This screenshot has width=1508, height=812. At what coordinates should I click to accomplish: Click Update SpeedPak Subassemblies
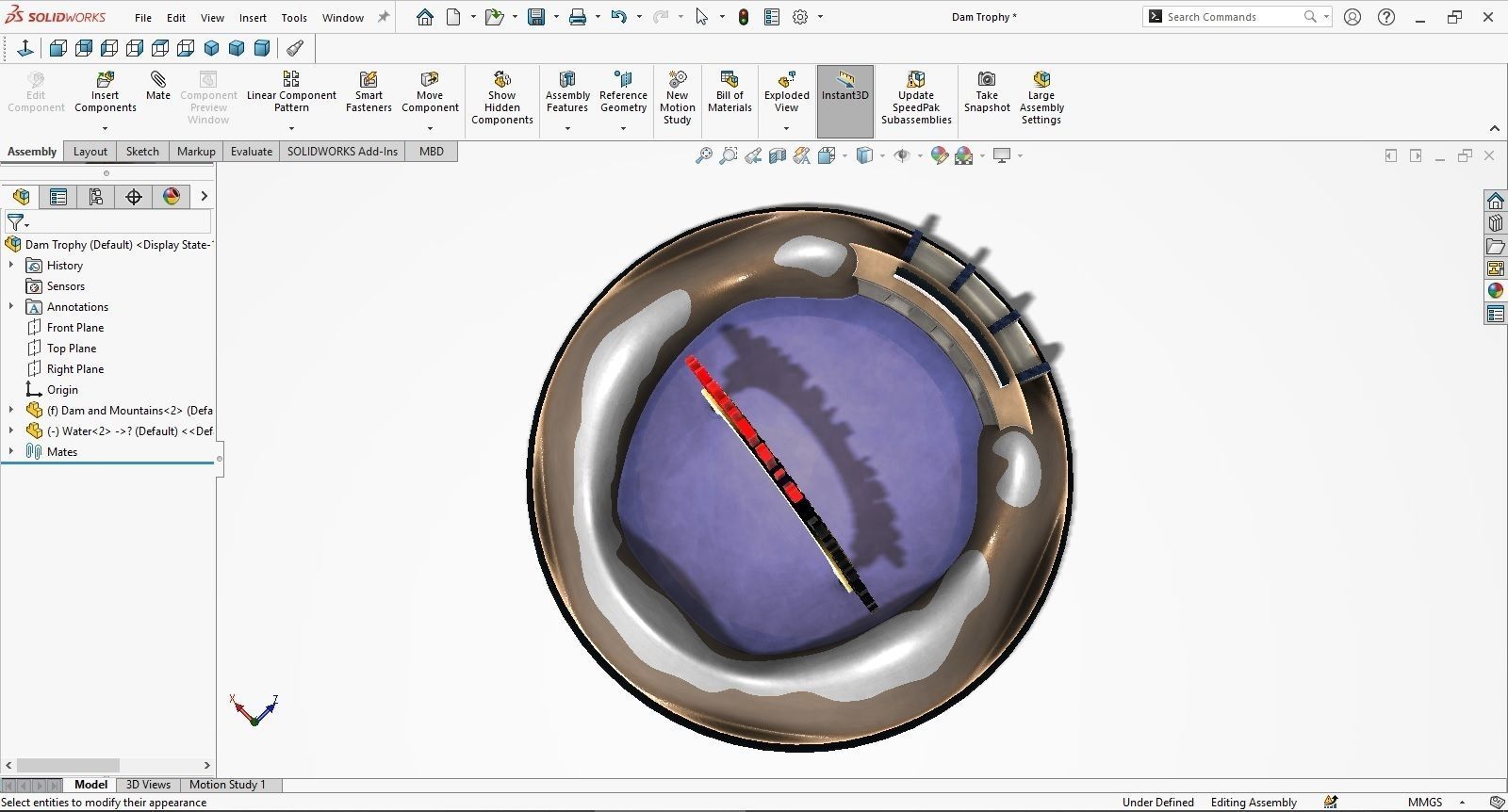tap(916, 97)
